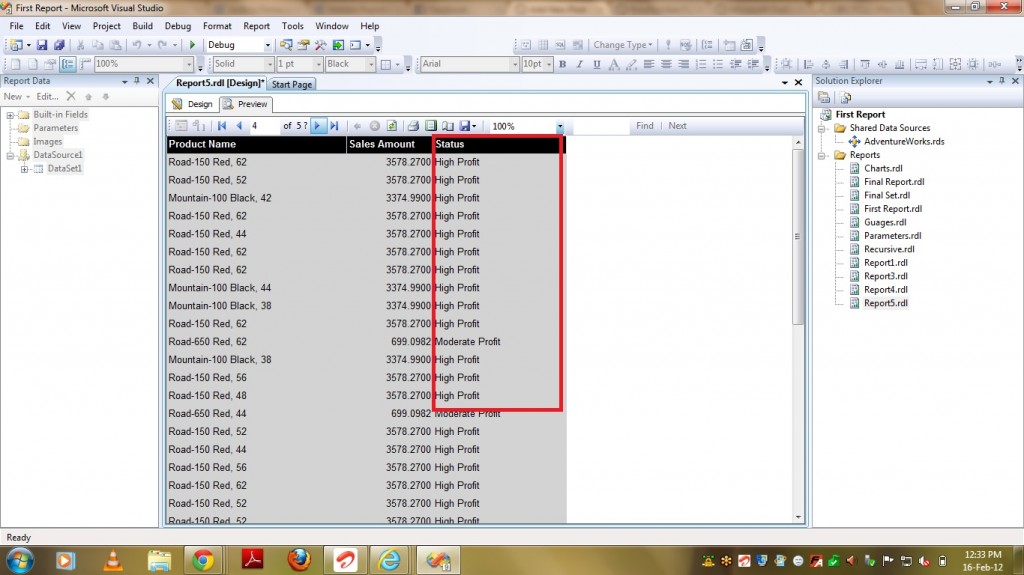Click the next page arrow in the preview

tap(318, 126)
